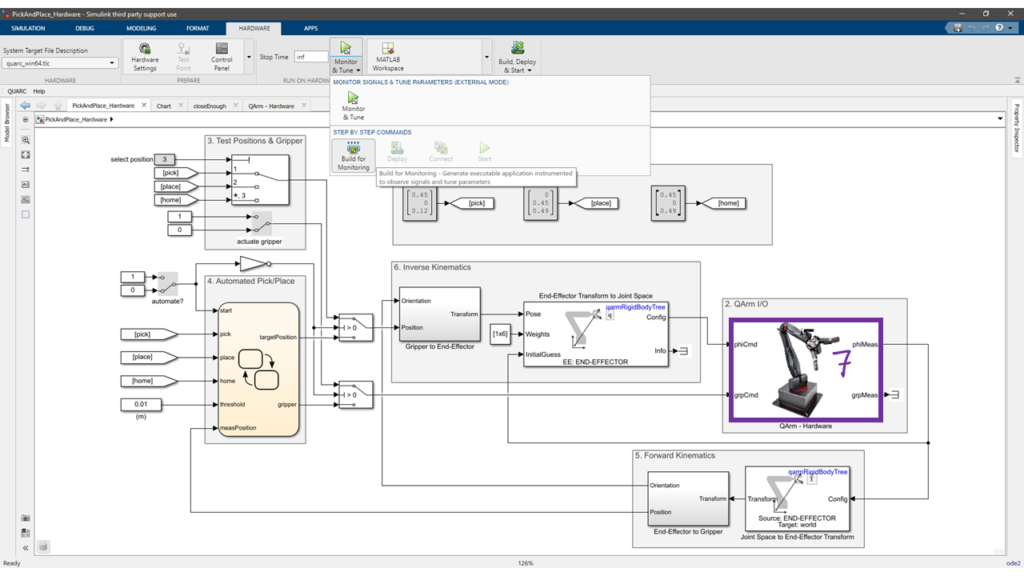Open Hardware Settings in the ribbon
Image resolution: width=1024 pixels, height=576 pixels.
pos(145,57)
